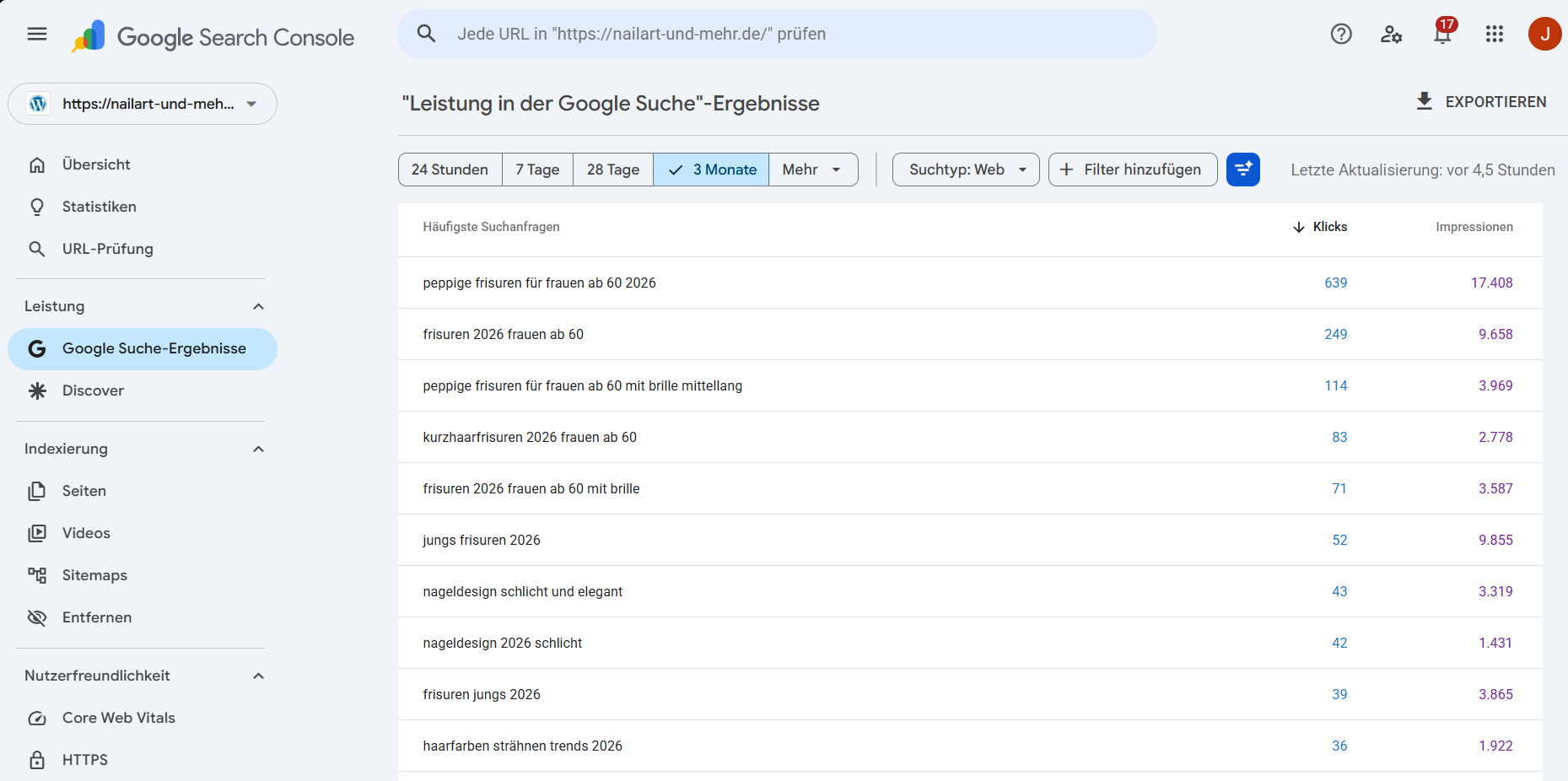
Task: Click the 17.408 impressions value
Action: tap(1491, 283)
